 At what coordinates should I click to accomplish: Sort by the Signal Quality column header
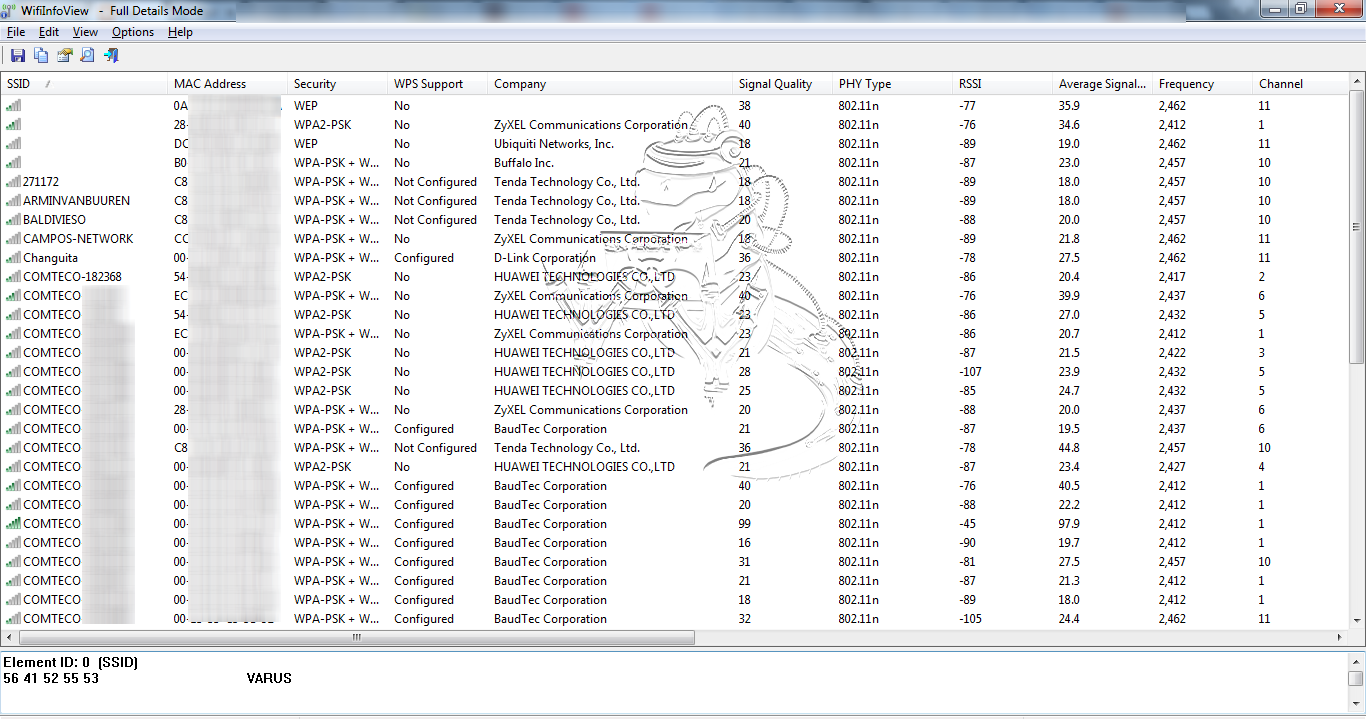click(783, 84)
